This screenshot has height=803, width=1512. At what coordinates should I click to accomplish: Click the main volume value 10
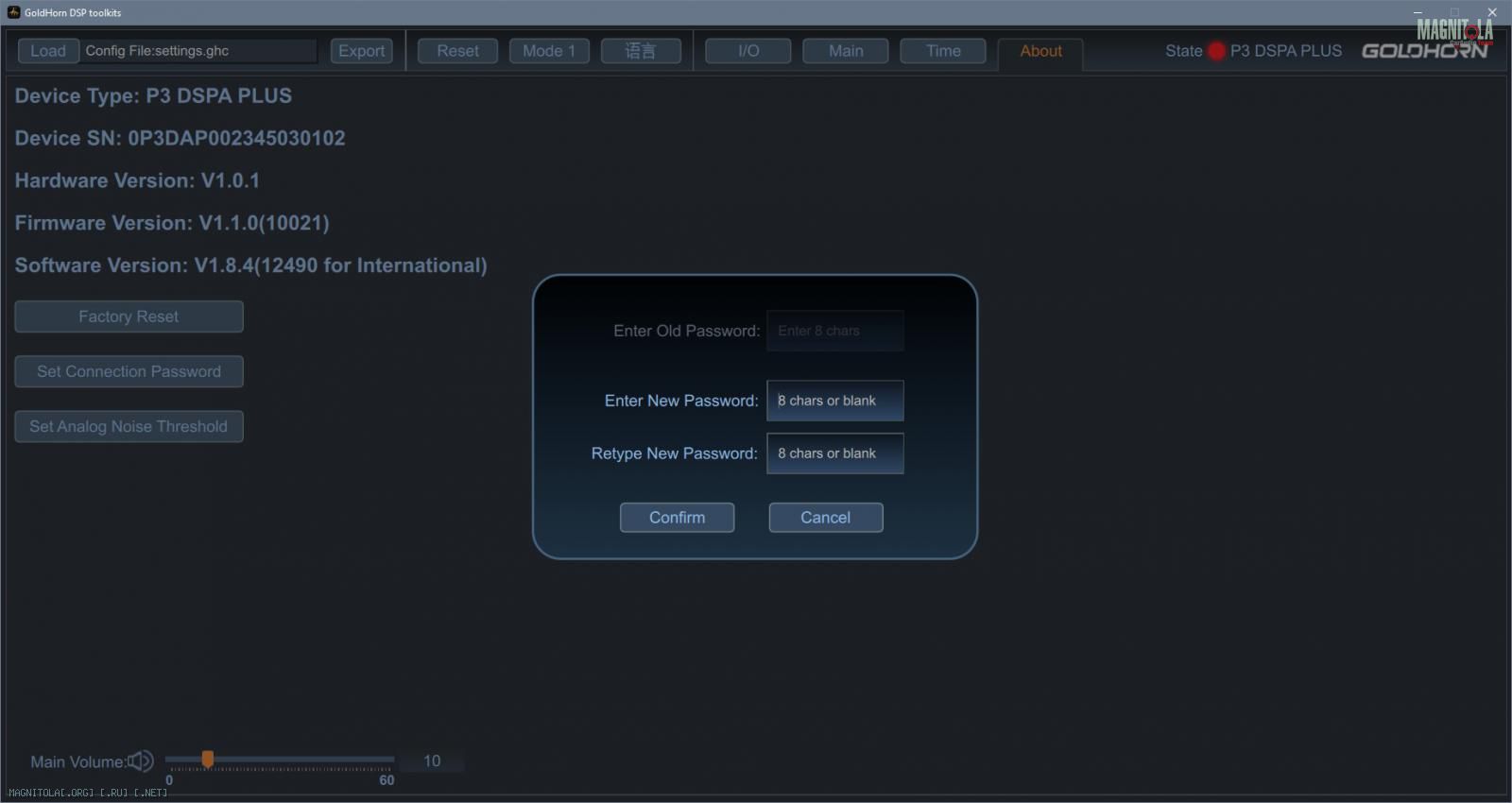point(432,761)
